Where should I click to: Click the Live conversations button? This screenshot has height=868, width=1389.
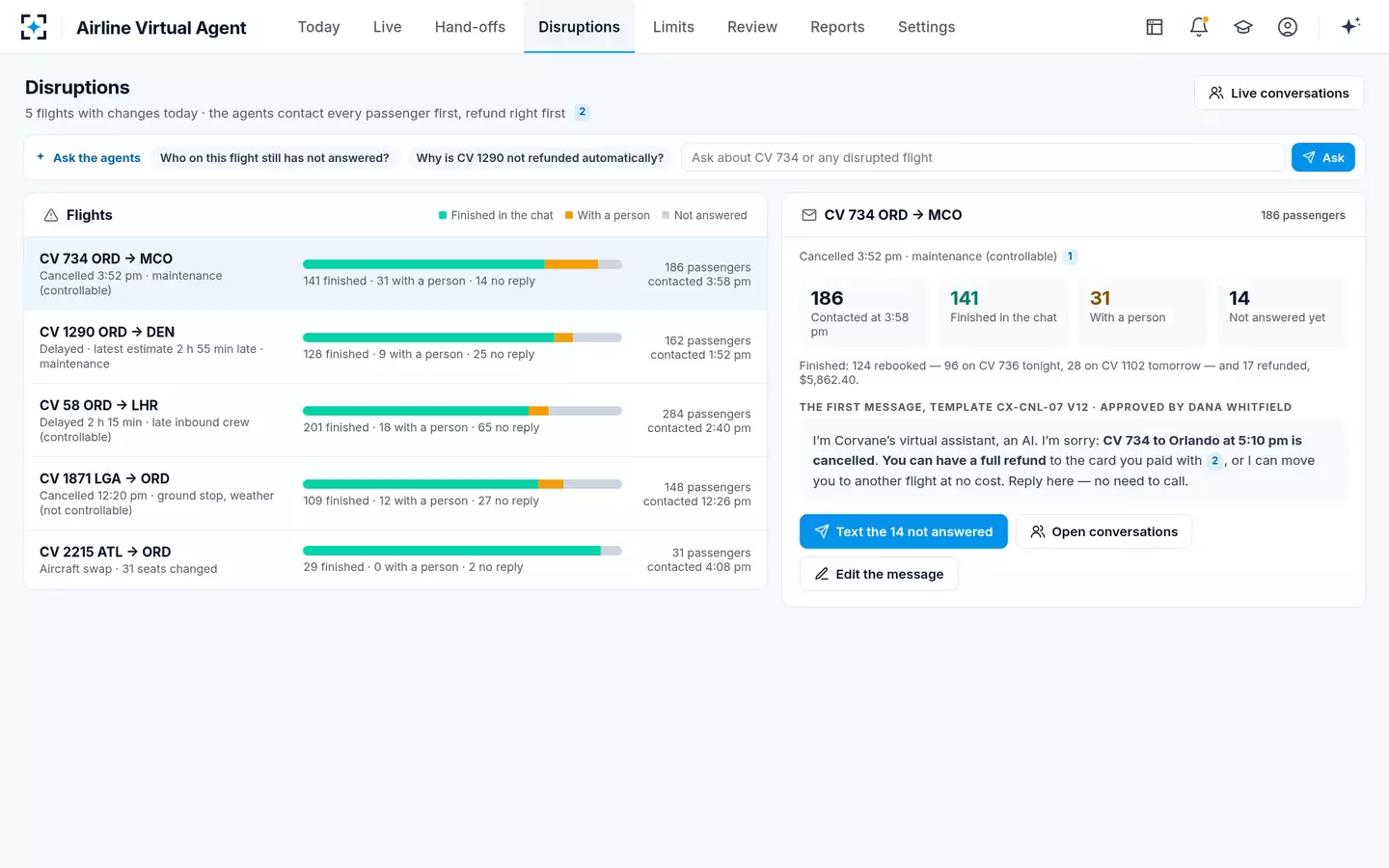(x=1278, y=94)
